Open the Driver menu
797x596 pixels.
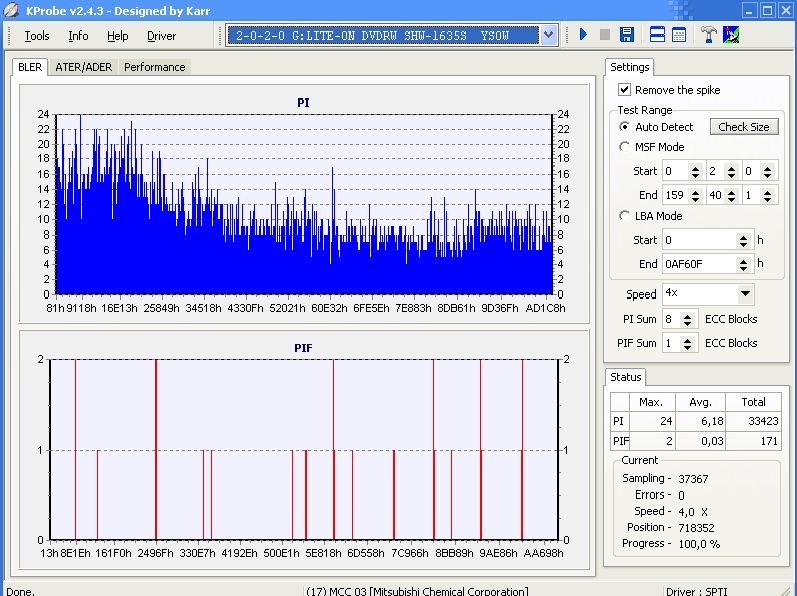pos(161,36)
